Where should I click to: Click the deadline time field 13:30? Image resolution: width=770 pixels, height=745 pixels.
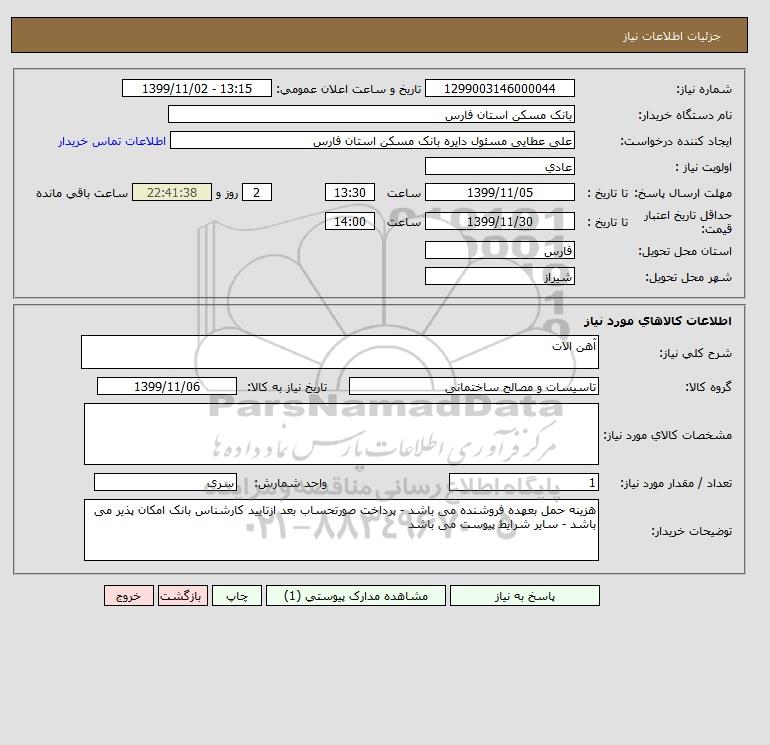350,193
